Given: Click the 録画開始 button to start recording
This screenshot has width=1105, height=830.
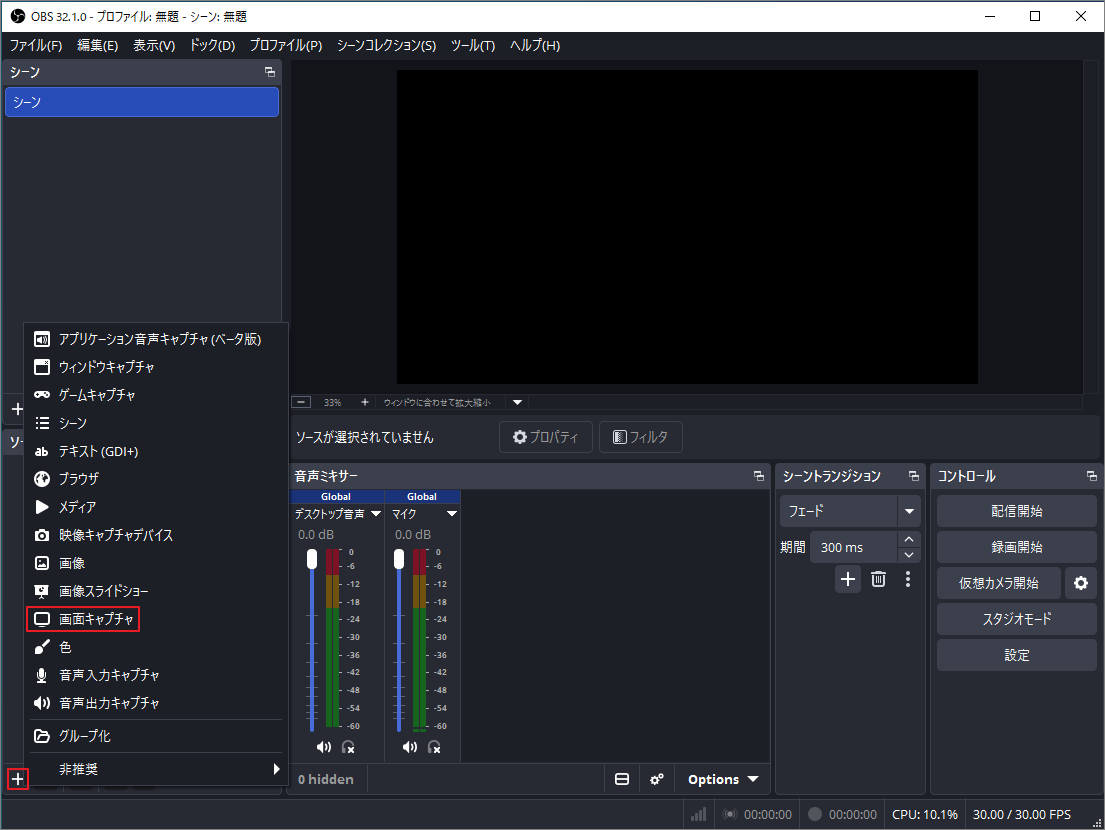Looking at the screenshot, I should pyautogui.click(x=1016, y=547).
